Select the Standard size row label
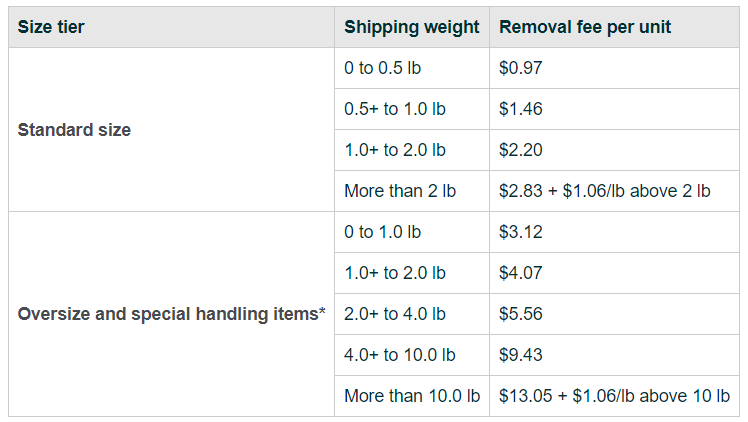Image resolution: width=748 pixels, height=422 pixels. point(74,130)
